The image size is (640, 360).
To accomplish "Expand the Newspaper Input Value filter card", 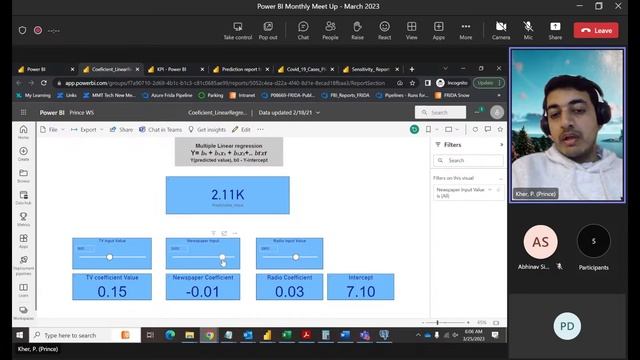I will coord(490,190).
